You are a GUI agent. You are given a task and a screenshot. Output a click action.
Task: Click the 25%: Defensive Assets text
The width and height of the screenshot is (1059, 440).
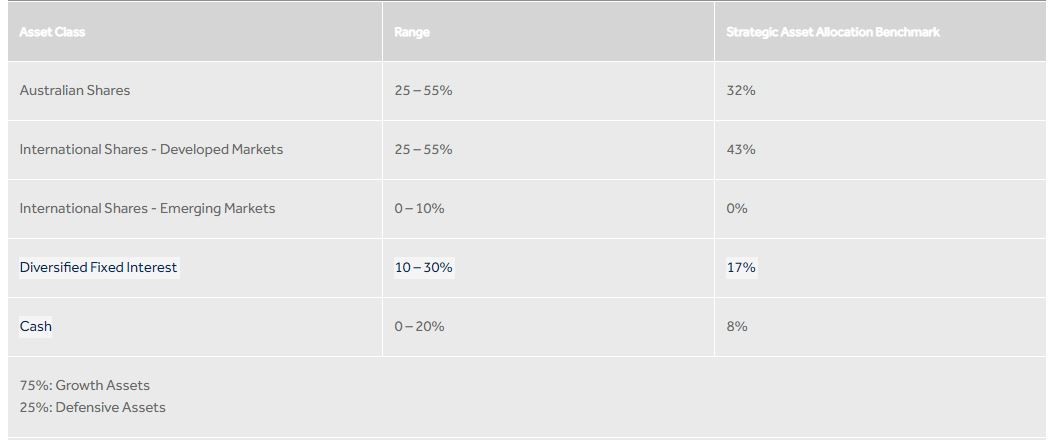(x=93, y=407)
